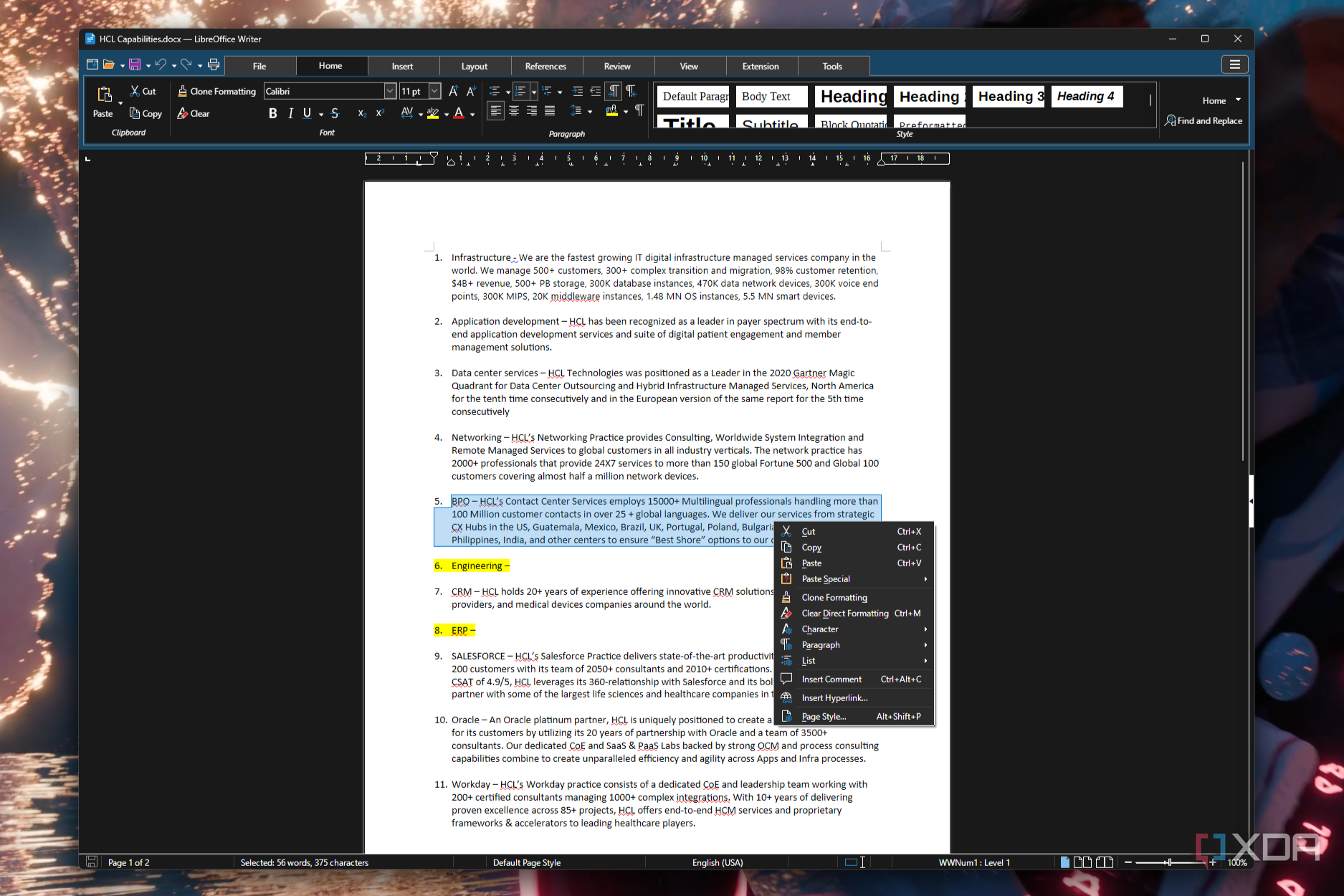Apply the Body Text style
The height and width of the screenshot is (896, 1344).
771,97
